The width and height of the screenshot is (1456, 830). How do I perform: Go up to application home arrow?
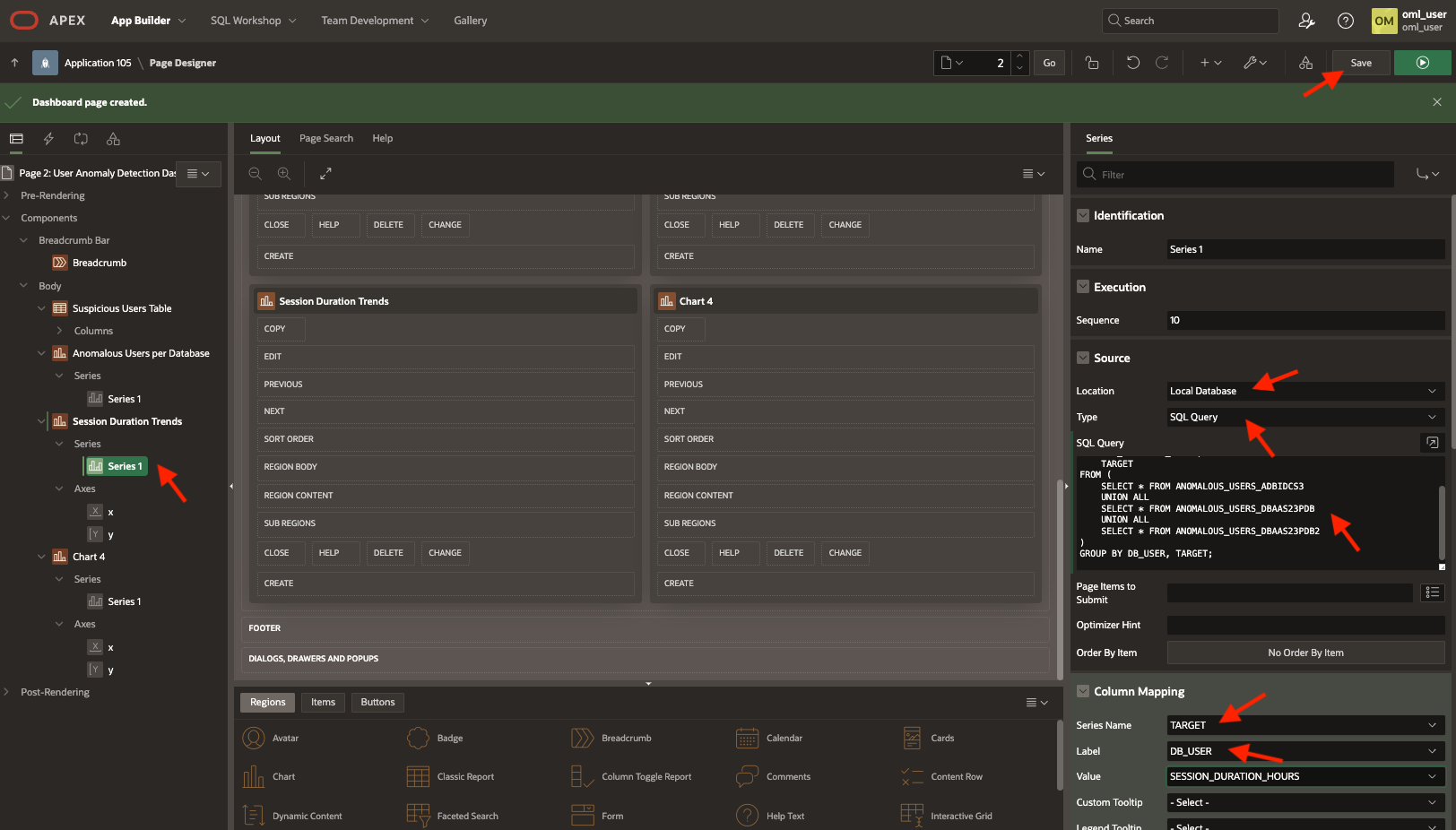tap(14, 63)
